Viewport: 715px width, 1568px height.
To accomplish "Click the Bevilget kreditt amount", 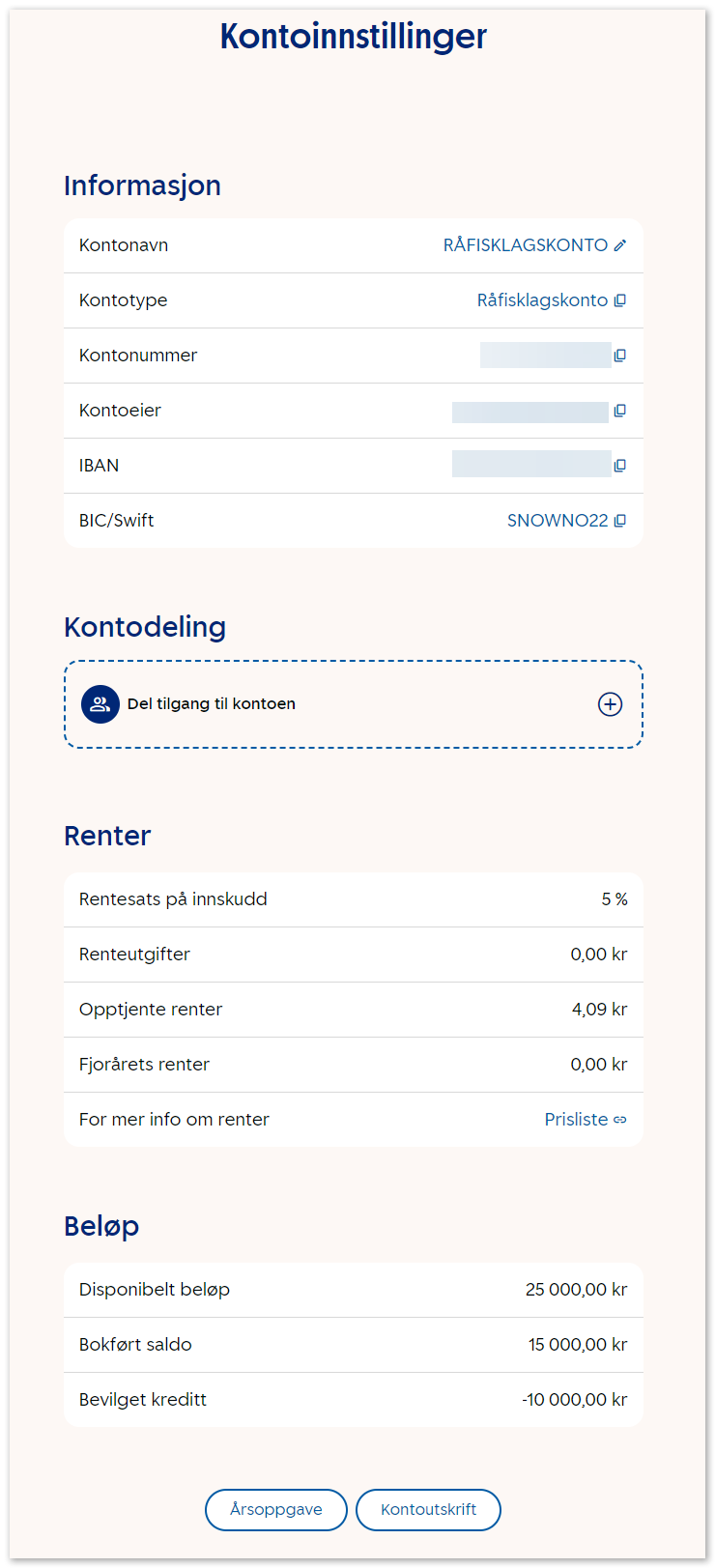I will (575, 1400).
